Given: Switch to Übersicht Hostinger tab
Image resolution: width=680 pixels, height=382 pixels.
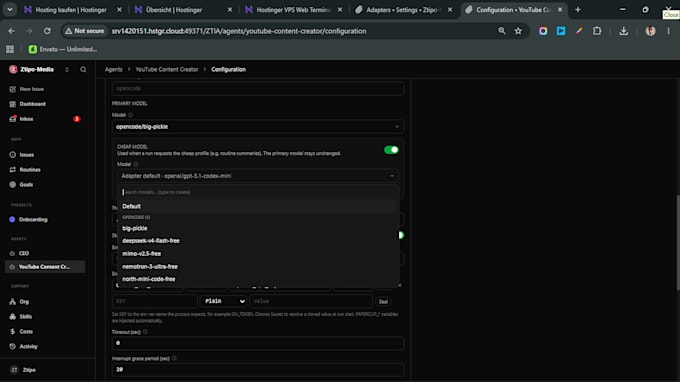Looking at the screenshot, I should [x=183, y=10].
